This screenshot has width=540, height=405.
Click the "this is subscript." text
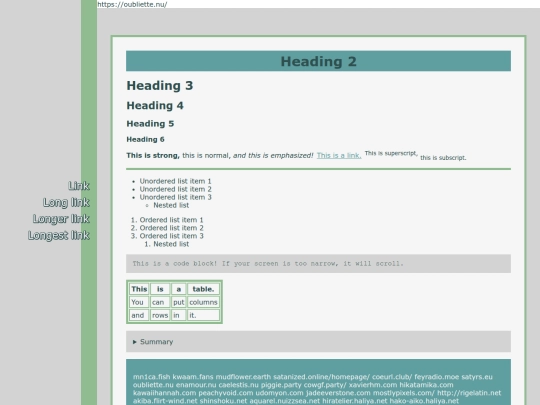[x=443, y=158]
